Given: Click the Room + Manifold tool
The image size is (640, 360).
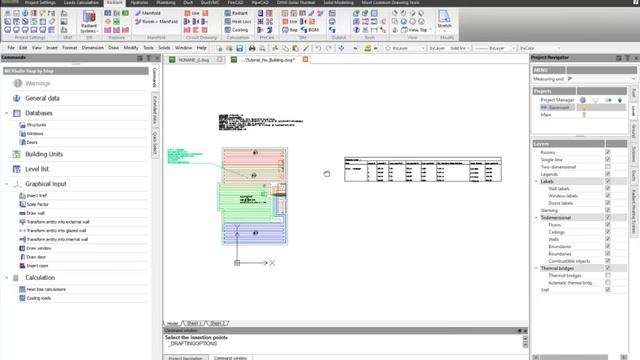Looking at the screenshot, I should [156, 21].
